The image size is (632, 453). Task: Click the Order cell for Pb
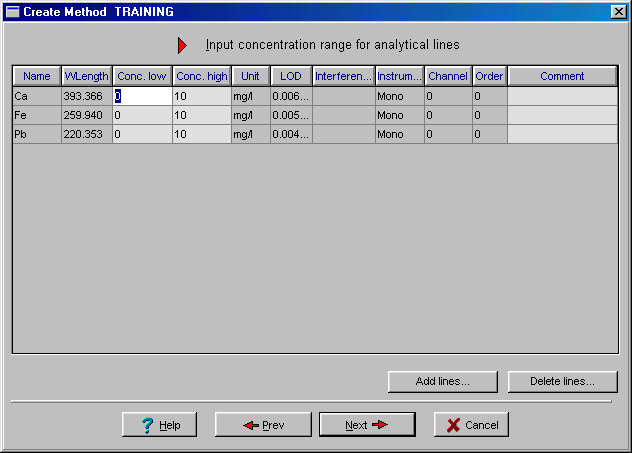pyautogui.click(x=490, y=134)
